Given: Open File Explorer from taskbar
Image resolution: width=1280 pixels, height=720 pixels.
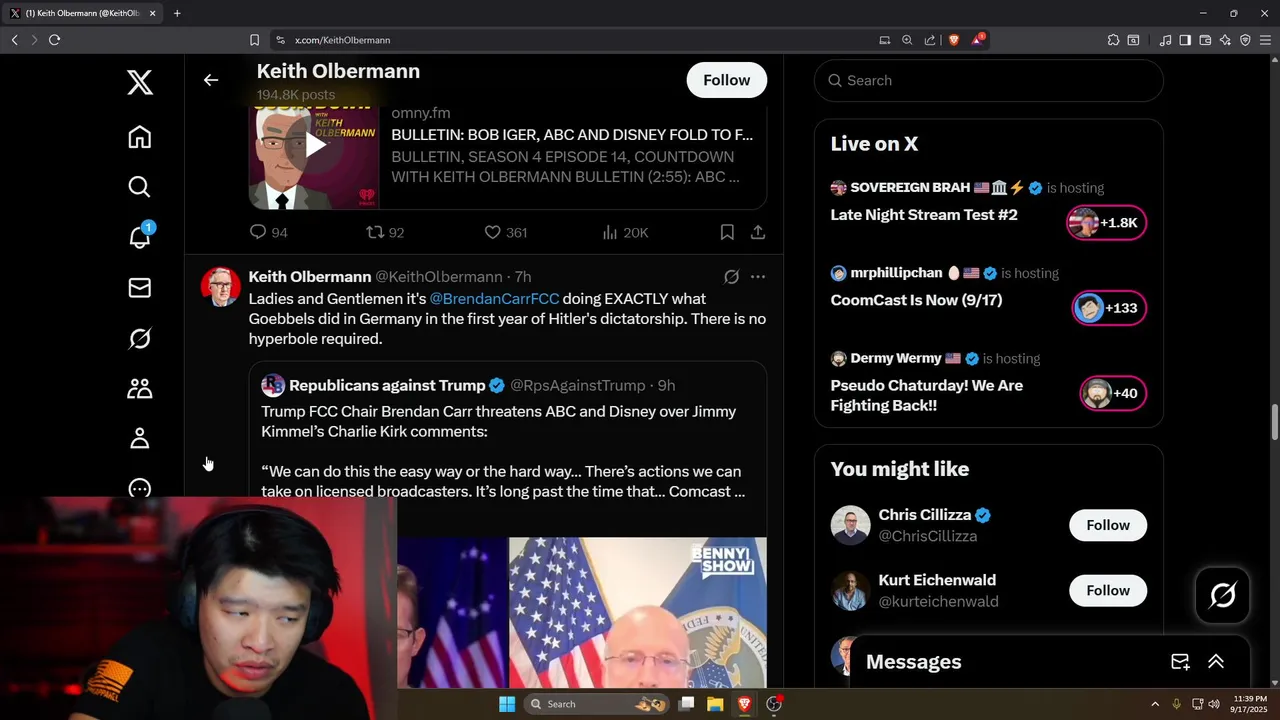Looking at the screenshot, I should tap(715, 704).
